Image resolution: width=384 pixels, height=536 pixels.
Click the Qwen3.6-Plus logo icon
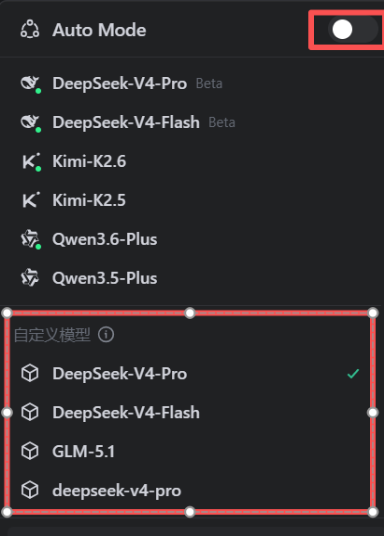[30, 239]
